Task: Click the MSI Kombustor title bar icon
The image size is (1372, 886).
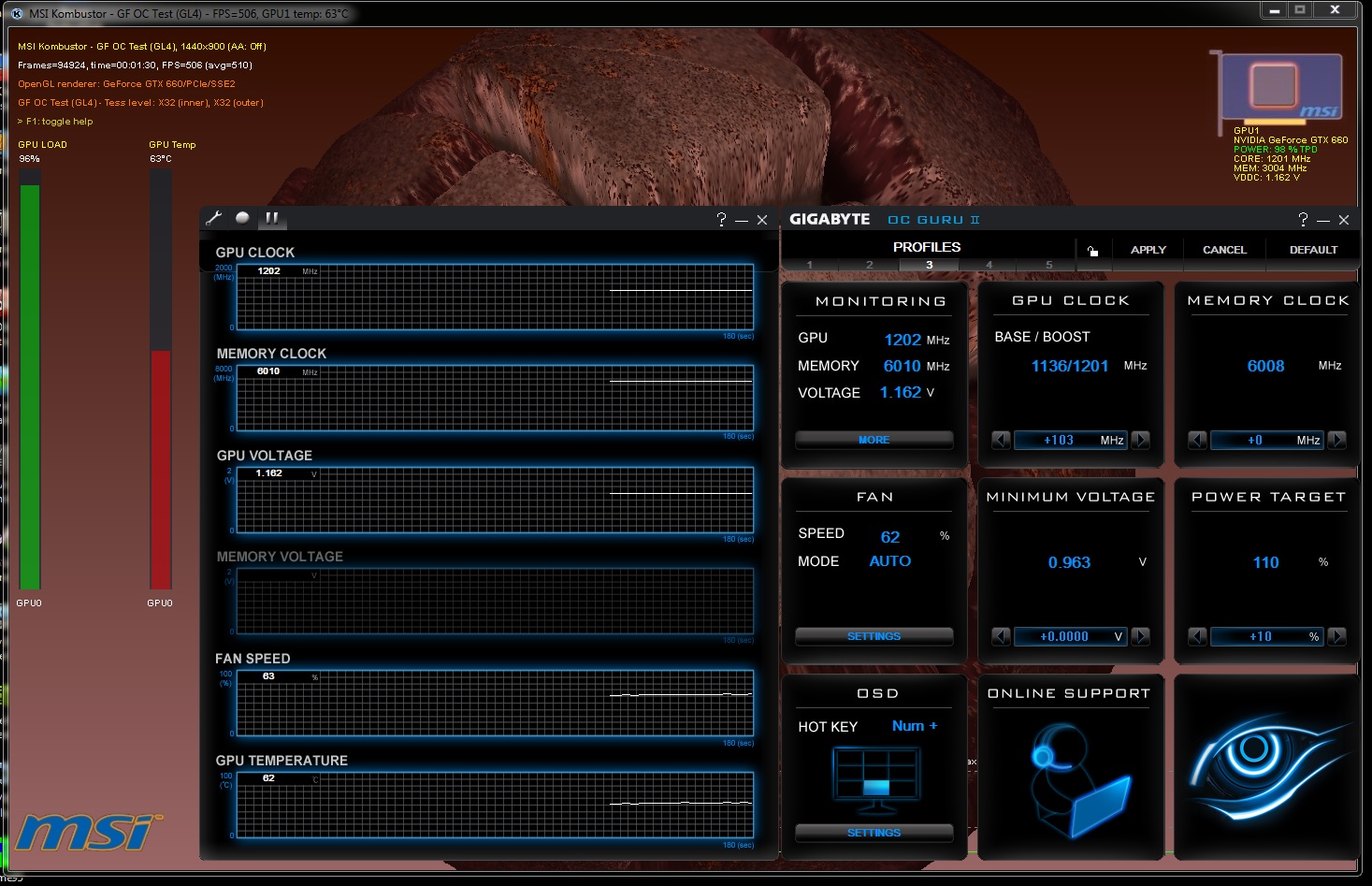Action: 16,13
